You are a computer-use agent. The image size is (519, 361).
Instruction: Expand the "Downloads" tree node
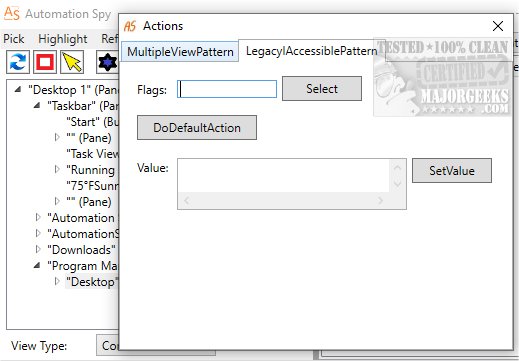tap(38, 249)
